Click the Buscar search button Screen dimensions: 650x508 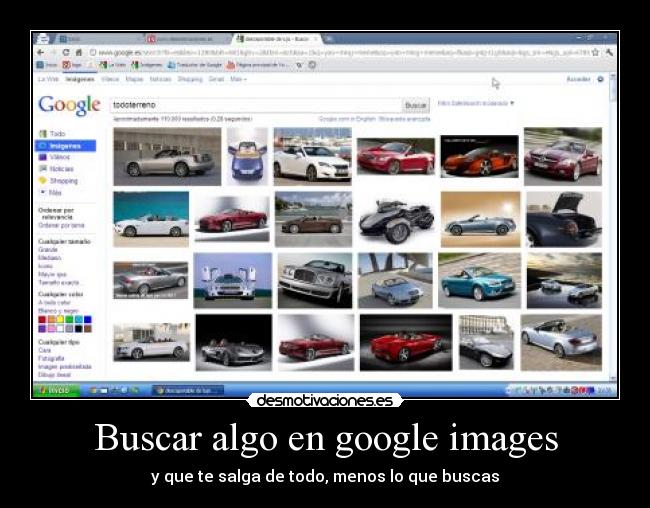(416, 105)
